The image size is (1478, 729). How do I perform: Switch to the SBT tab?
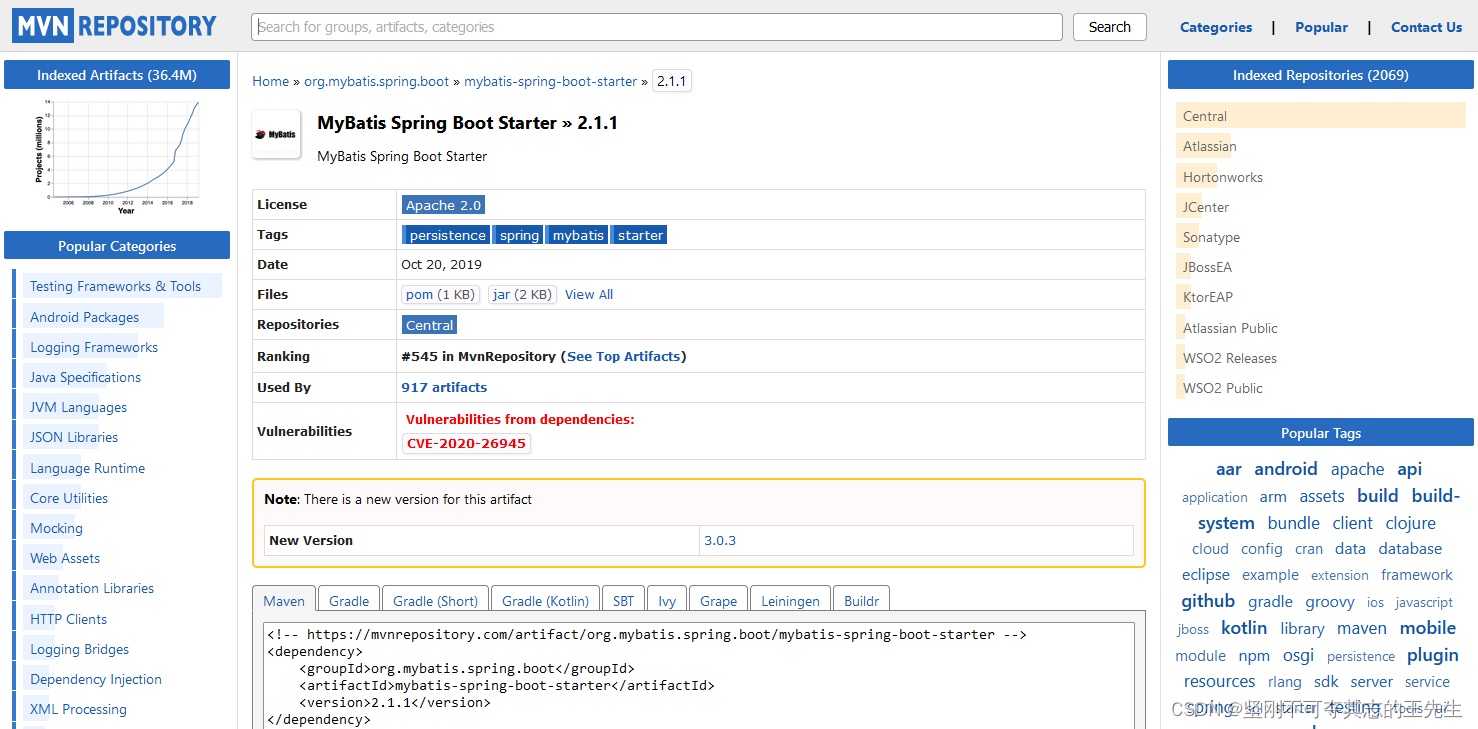tap(623, 600)
